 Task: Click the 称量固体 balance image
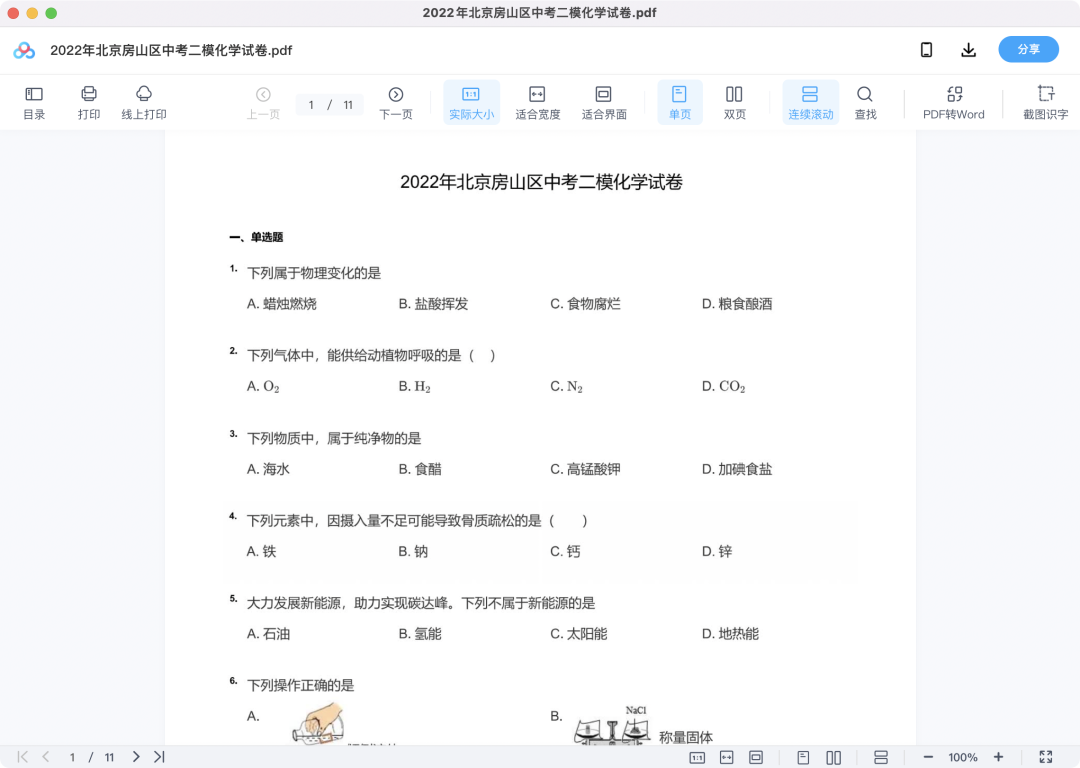612,725
